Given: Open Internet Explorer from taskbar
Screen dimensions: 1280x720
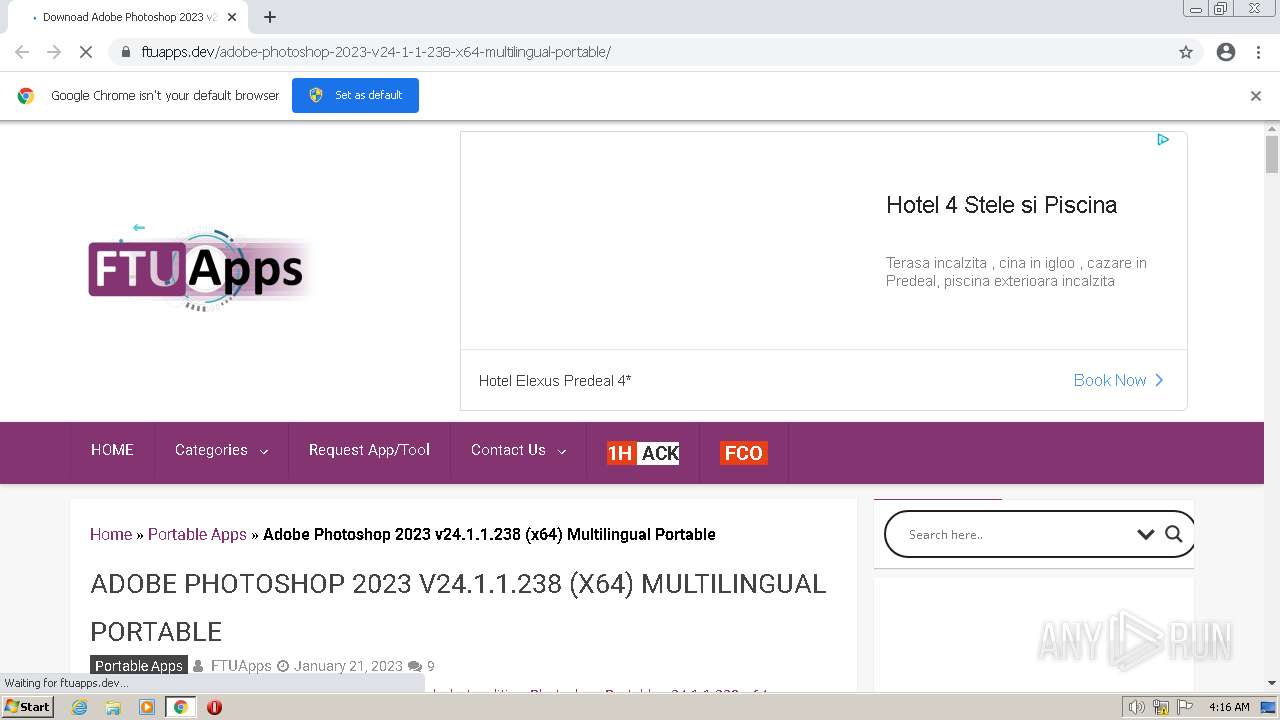Looking at the screenshot, I should pyautogui.click(x=80, y=707).
